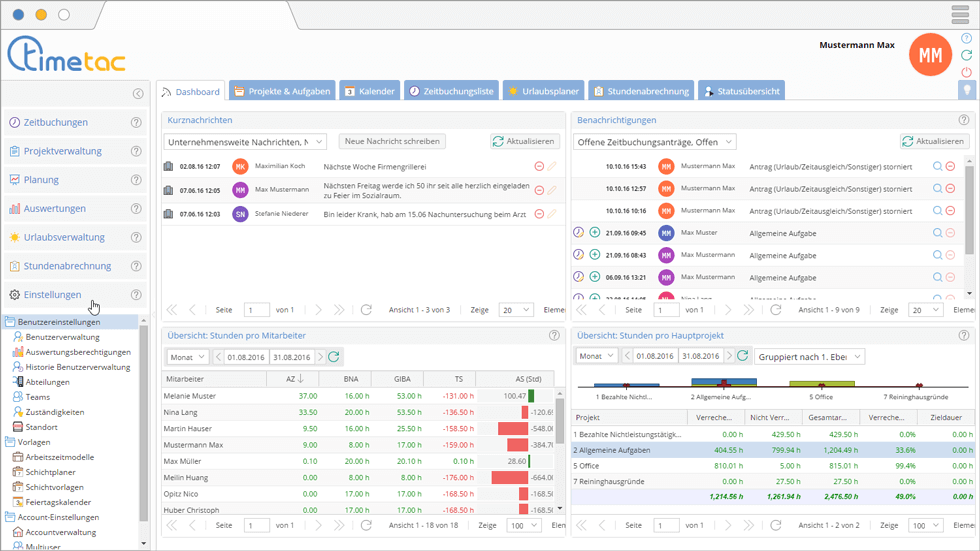Image resolution: width=980 pixels, height=551 pixels.
Task: Click the magnifier icon on the first notification
Action: [937, 167]
